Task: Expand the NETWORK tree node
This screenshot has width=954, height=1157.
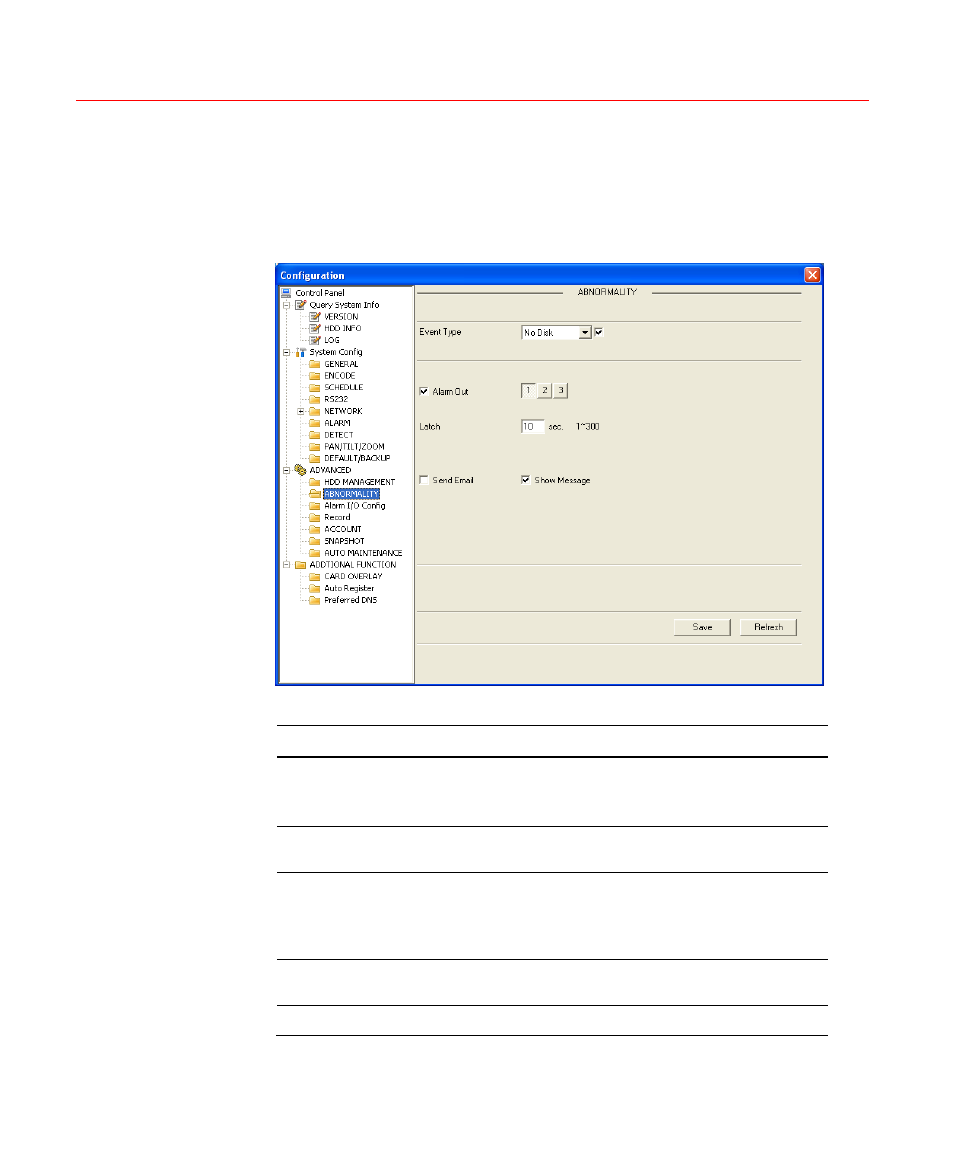Action: 301,411
